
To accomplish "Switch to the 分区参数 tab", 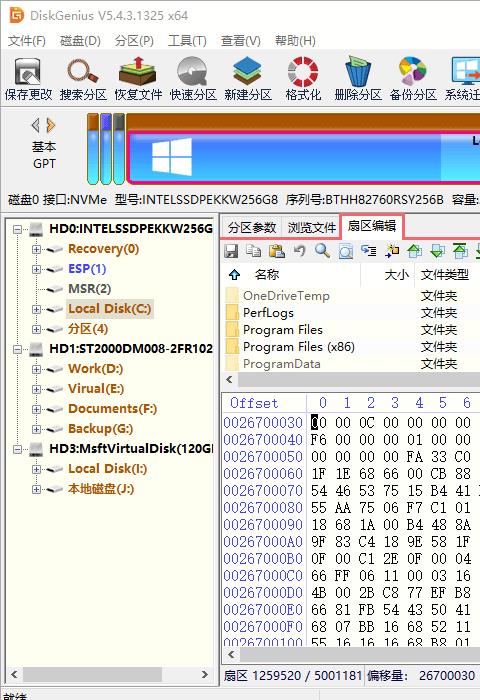I will 252,227.
